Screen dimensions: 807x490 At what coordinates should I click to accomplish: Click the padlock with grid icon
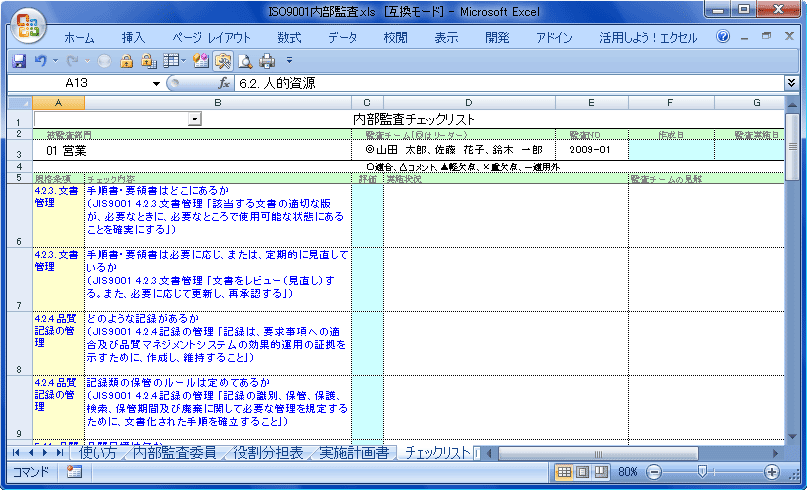click(x=149, y=61)
